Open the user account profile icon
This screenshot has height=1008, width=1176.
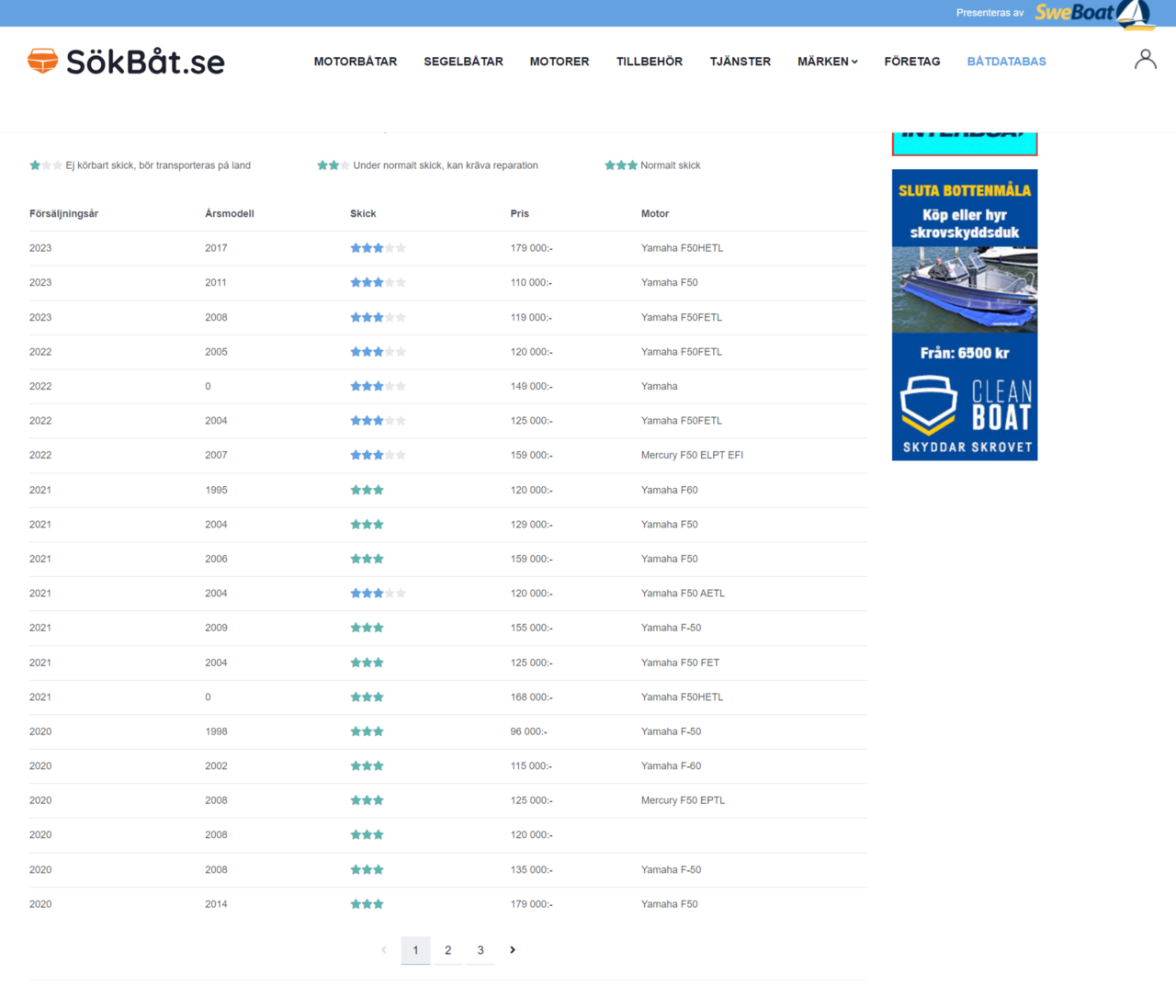click(1145, 58)
